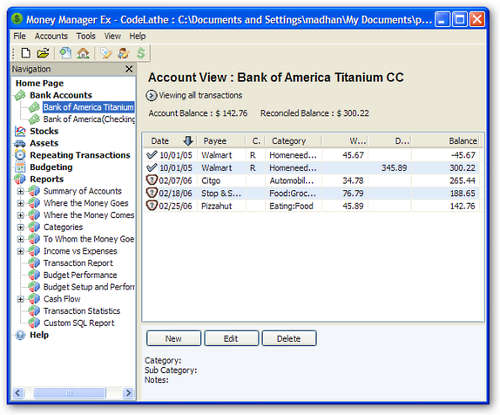
Task: Toggle status icon of Pizzahut transaction
Action: click(x=152, y=206)
